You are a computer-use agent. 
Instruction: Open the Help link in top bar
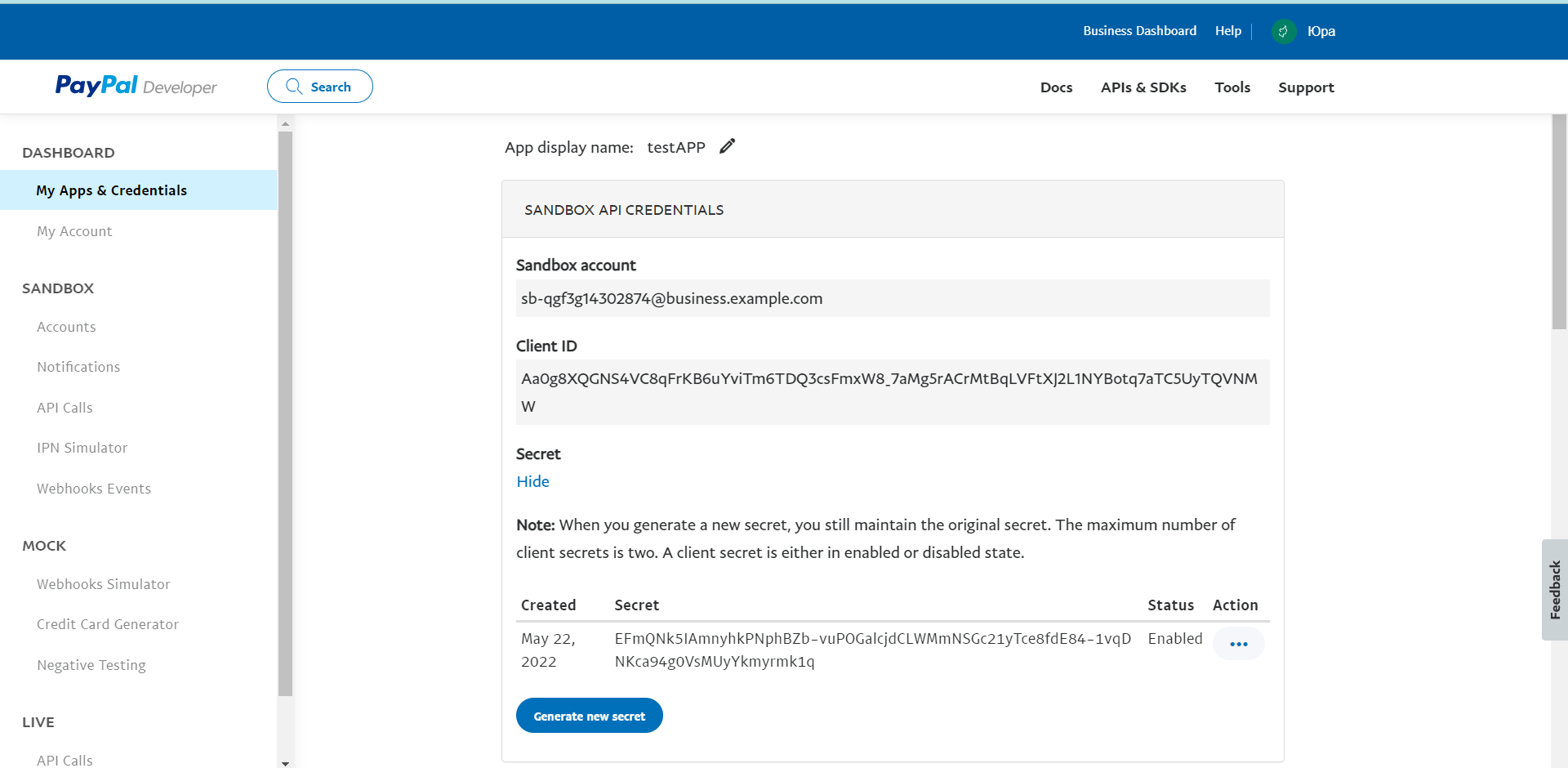(1227, 31)
